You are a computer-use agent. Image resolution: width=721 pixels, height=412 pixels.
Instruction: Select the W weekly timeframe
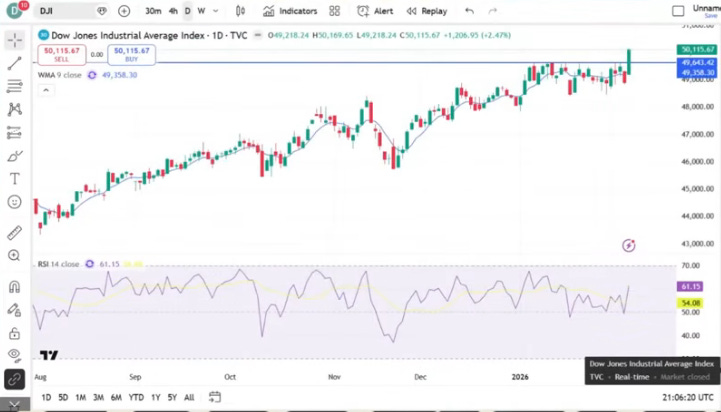point(201,11)
